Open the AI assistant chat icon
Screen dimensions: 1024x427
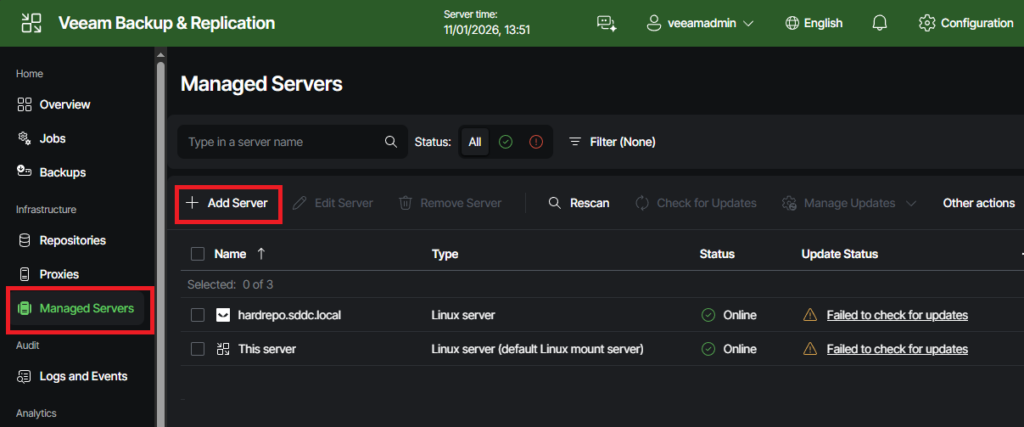pos(606,23)
